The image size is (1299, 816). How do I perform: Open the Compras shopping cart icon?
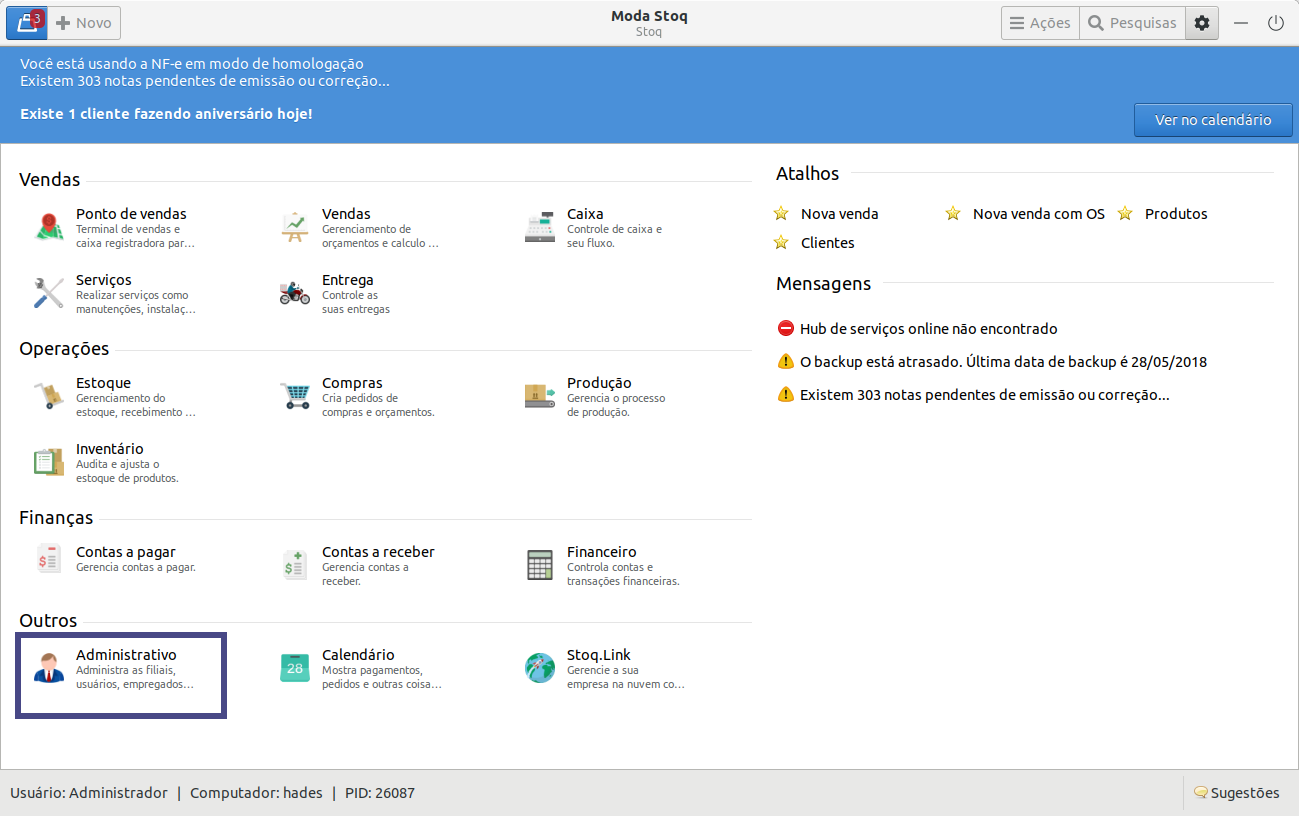point(295,397)
